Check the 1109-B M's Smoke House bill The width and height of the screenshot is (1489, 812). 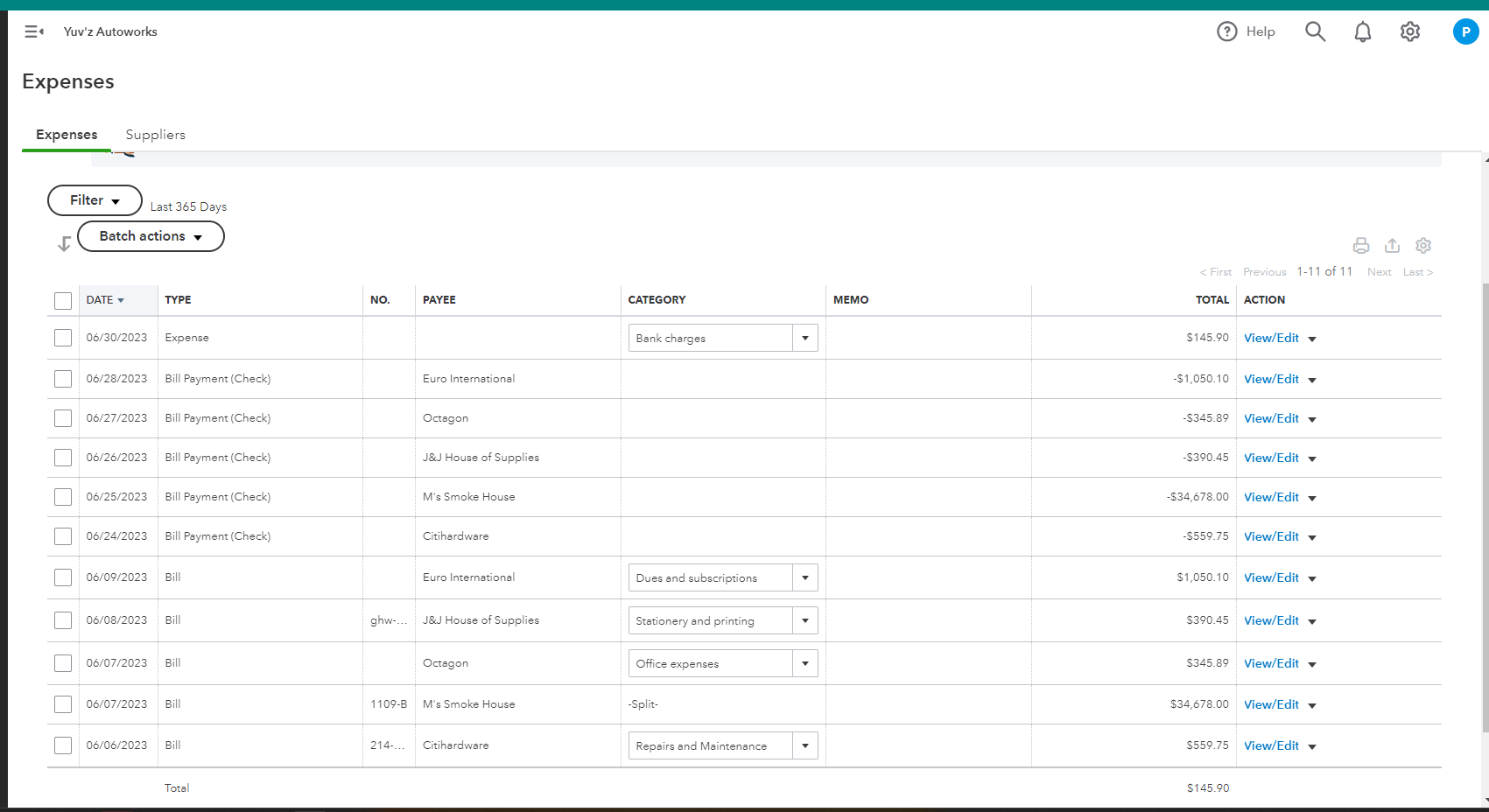pyautogui.click(x=63, y=704)
